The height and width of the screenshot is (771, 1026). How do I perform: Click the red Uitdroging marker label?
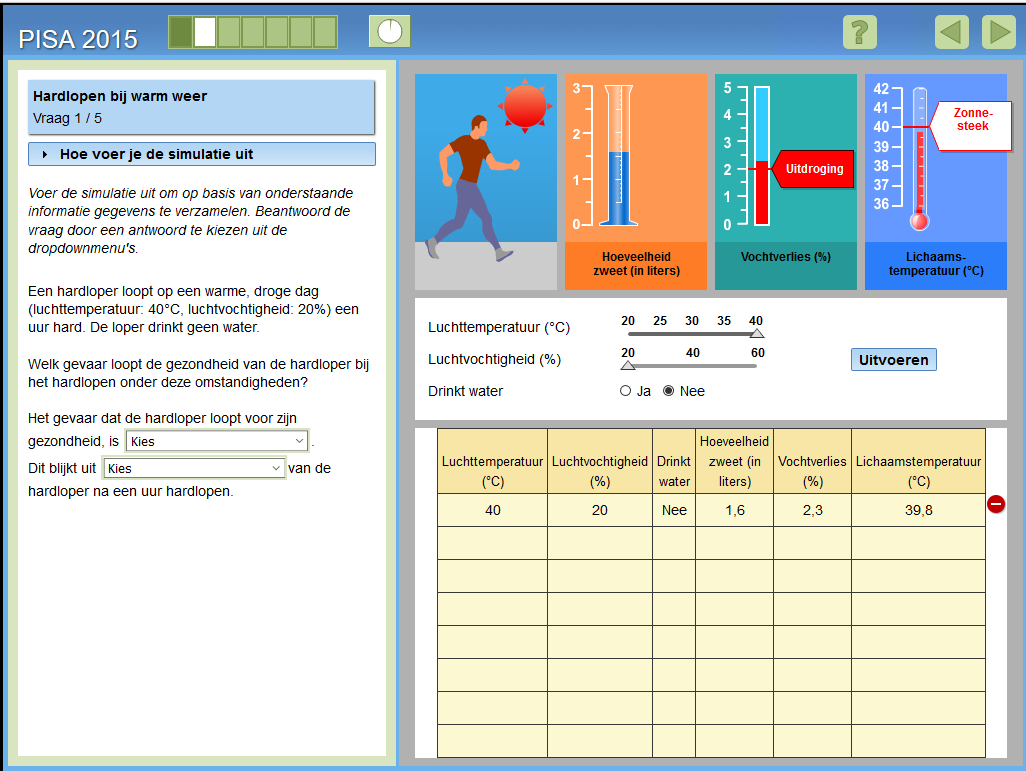point(814,169)
